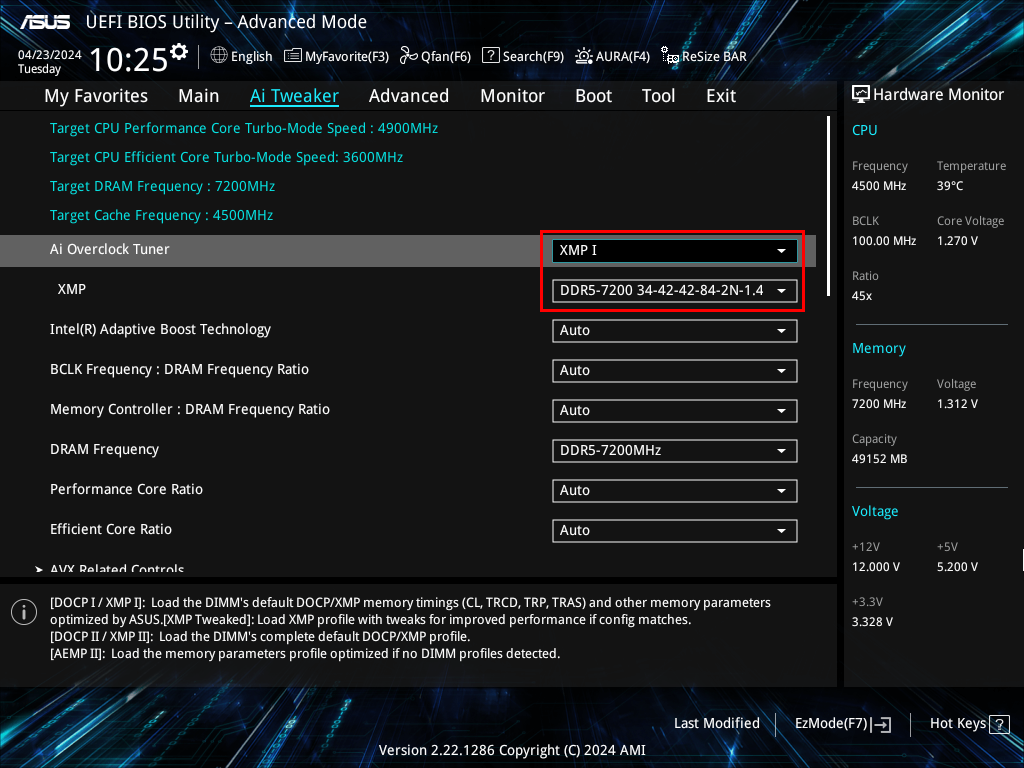The width and height of the screenshot is (1024, 768).
Task: Click Target Cache Frequency : 4500MHz text
Action: pyautogui.click(x=161, y=215)
